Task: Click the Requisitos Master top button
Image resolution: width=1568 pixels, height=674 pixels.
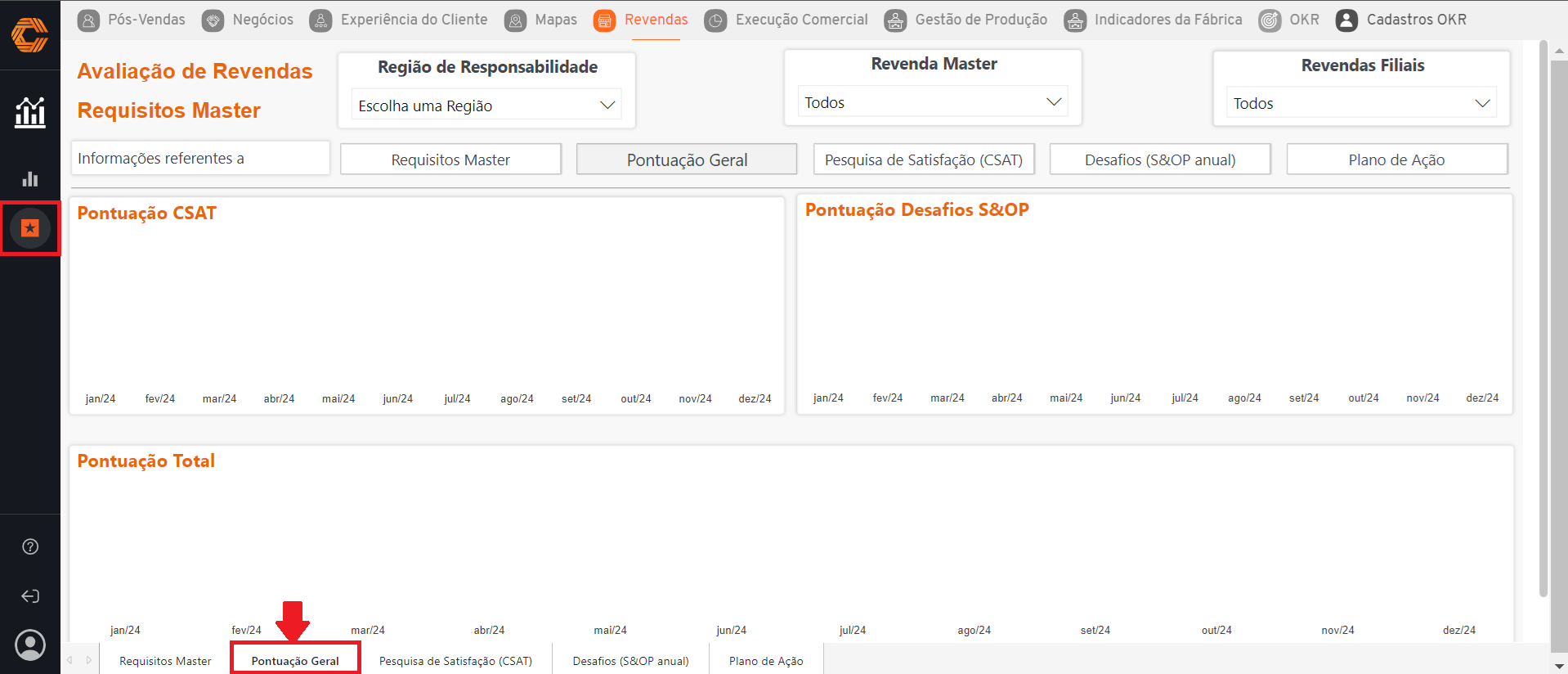Action: pyautogui.click(x=450, y=160)
